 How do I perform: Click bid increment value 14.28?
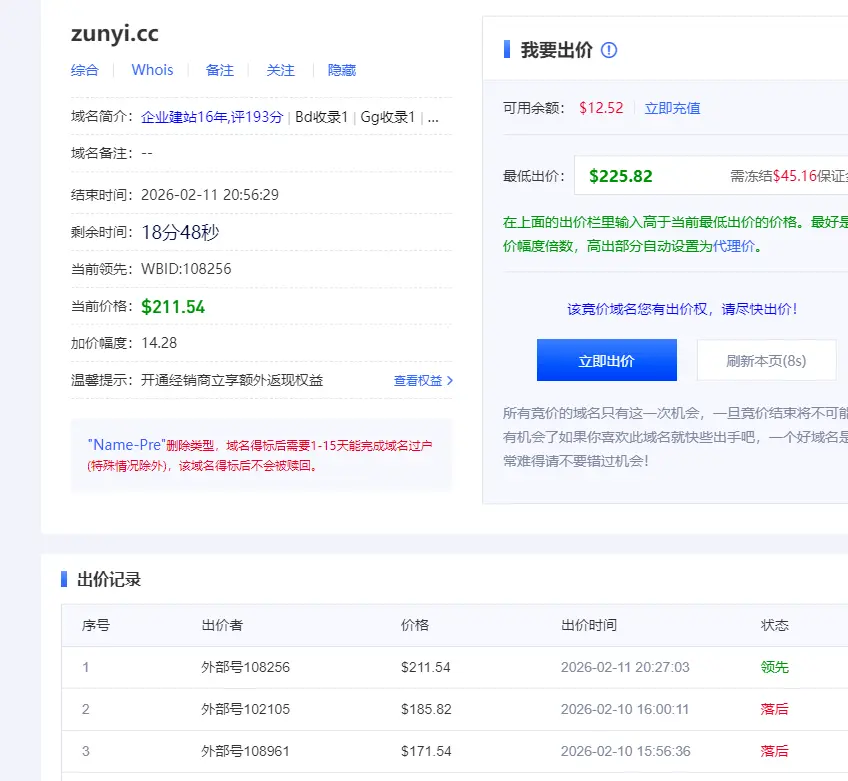point(159,343)
